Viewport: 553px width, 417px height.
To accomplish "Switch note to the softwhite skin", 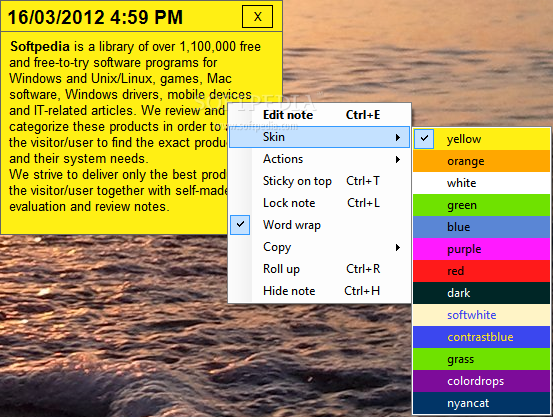I will pos(481,315).
